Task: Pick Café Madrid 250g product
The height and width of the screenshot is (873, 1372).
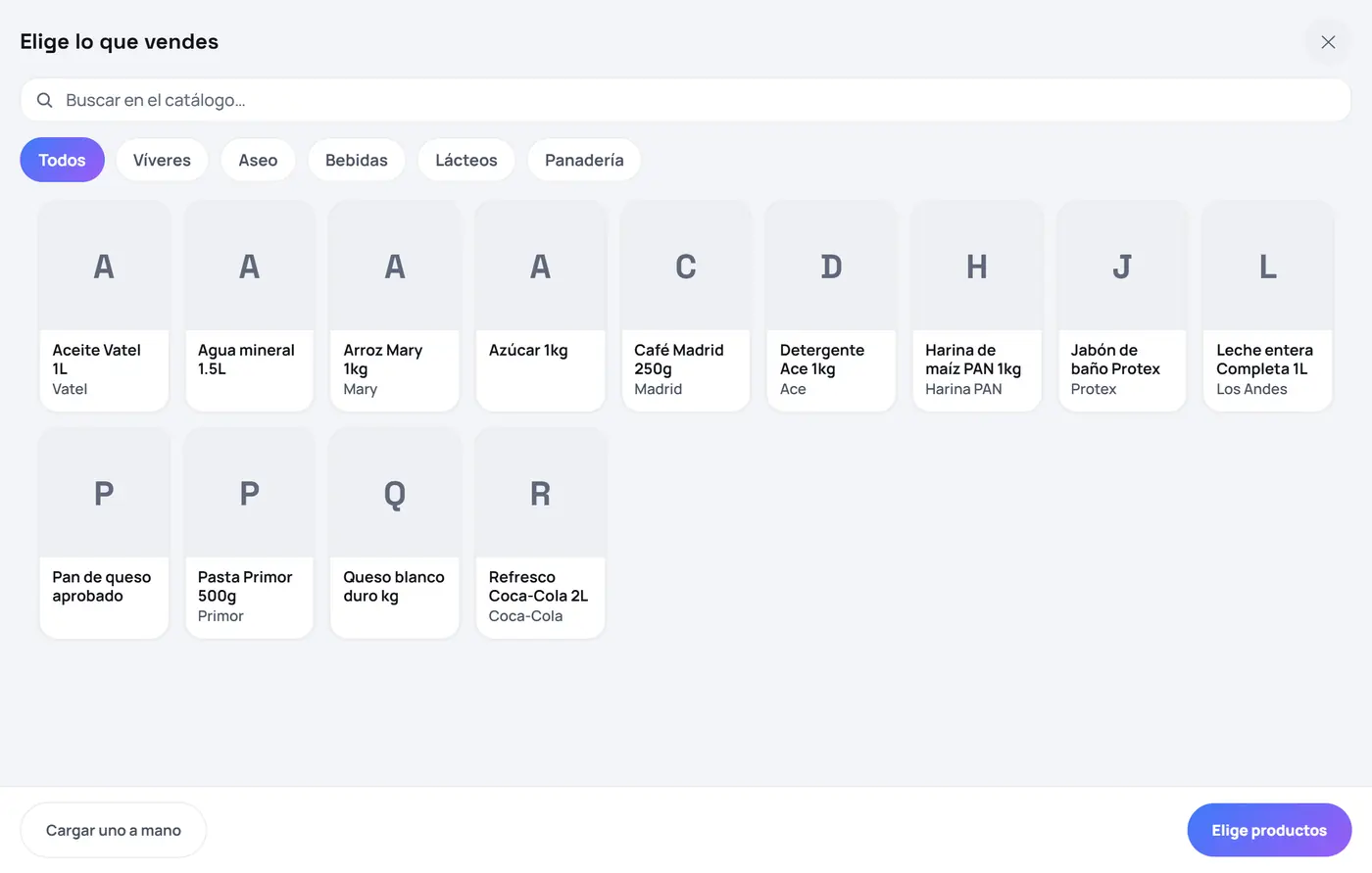Action: pos(686,307)
